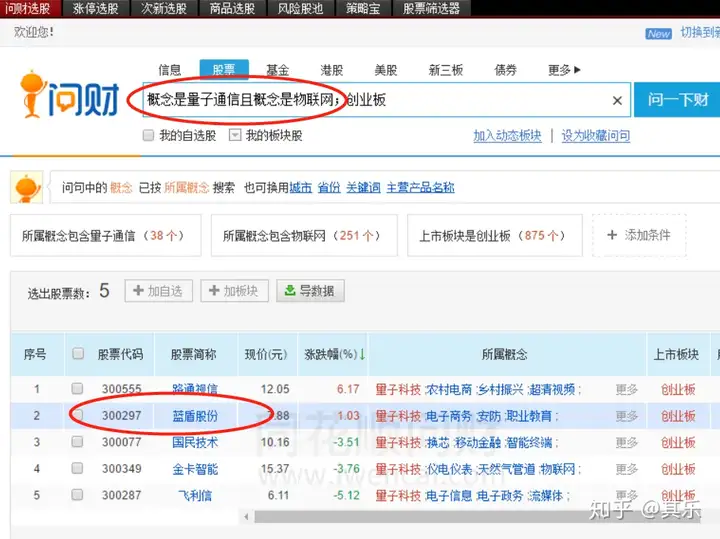Viewport: 720px width, 539px height.
Task: Click the 添加条件 box
Action: (639, 236)
